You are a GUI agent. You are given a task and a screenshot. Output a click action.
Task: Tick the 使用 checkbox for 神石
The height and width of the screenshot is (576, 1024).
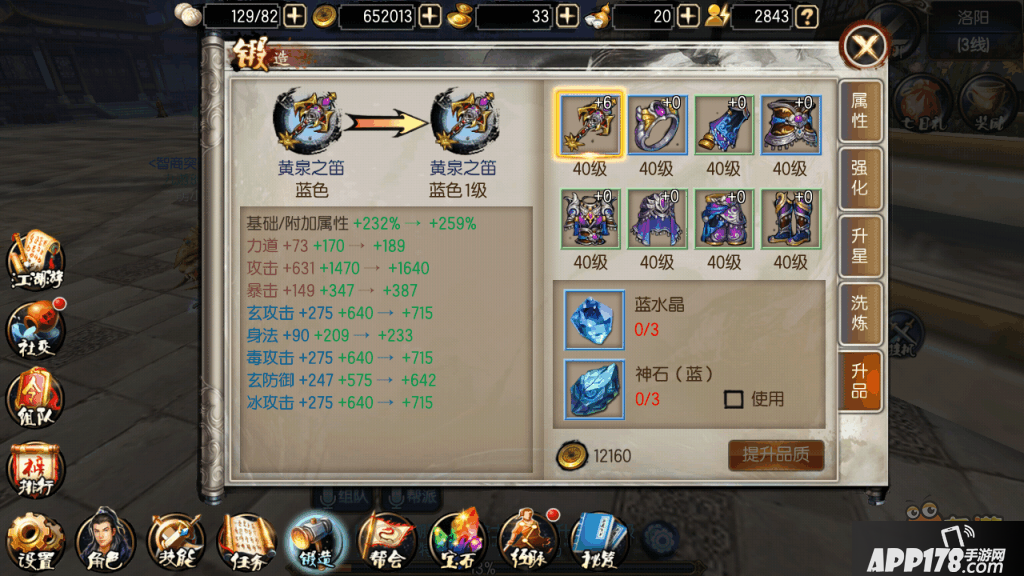(733, 399)
